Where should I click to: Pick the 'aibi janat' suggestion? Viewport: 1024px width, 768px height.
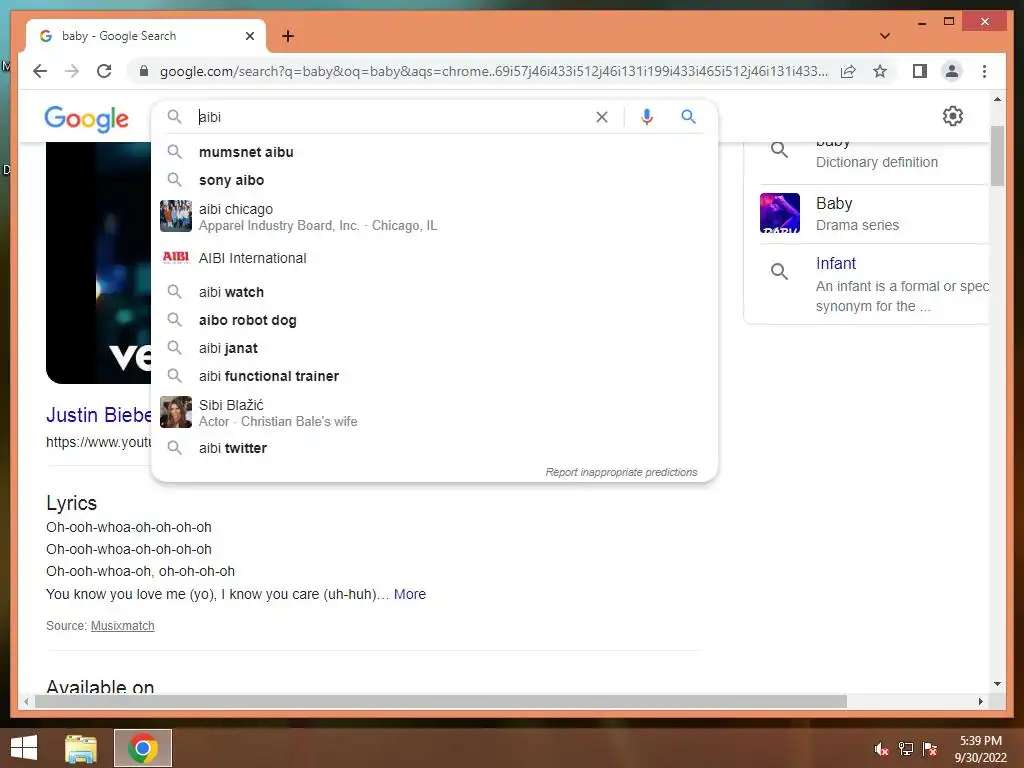click(x=434, y=348)
